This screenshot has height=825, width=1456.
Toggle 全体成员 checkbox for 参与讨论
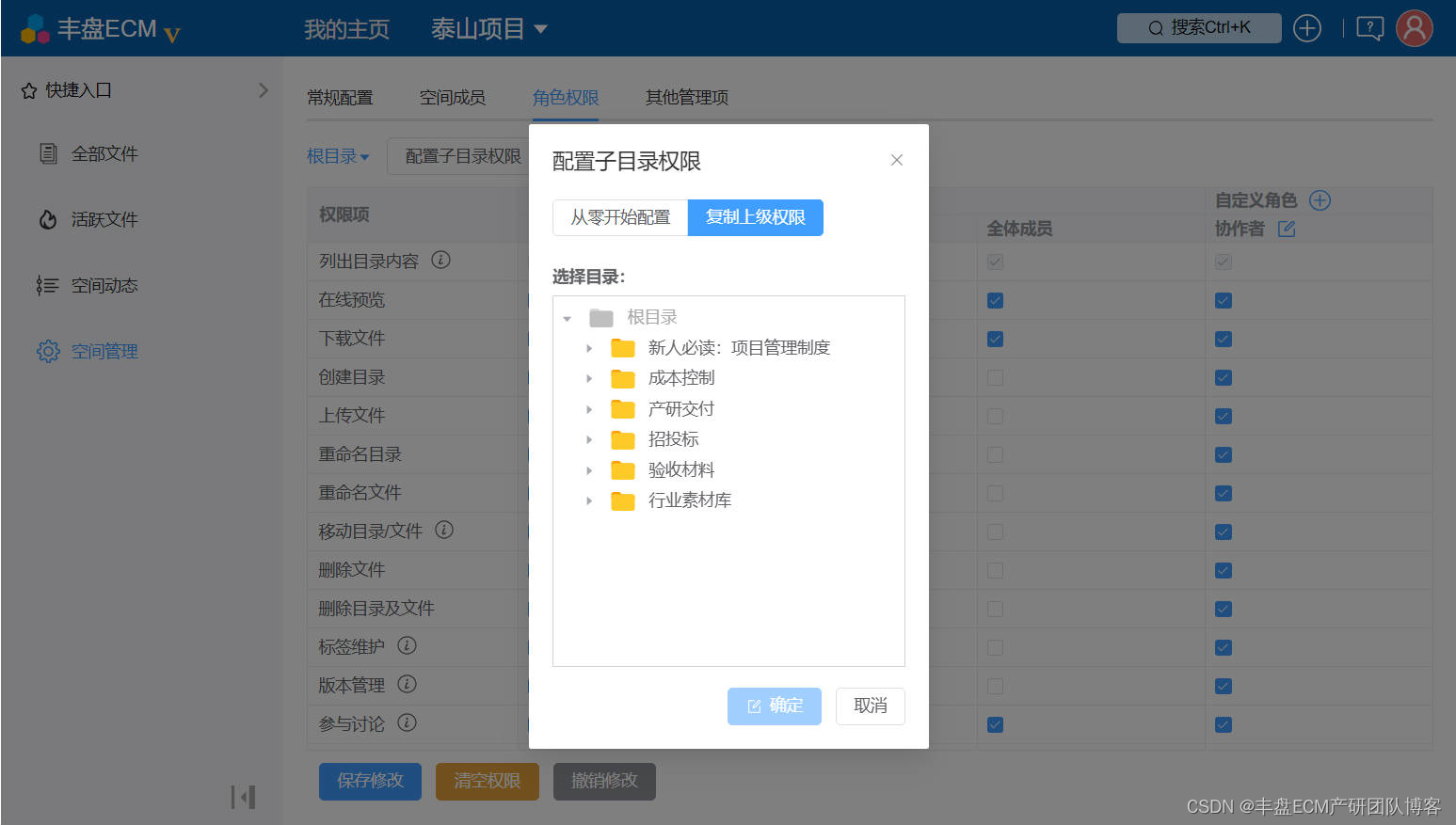[x=995, y=725]
